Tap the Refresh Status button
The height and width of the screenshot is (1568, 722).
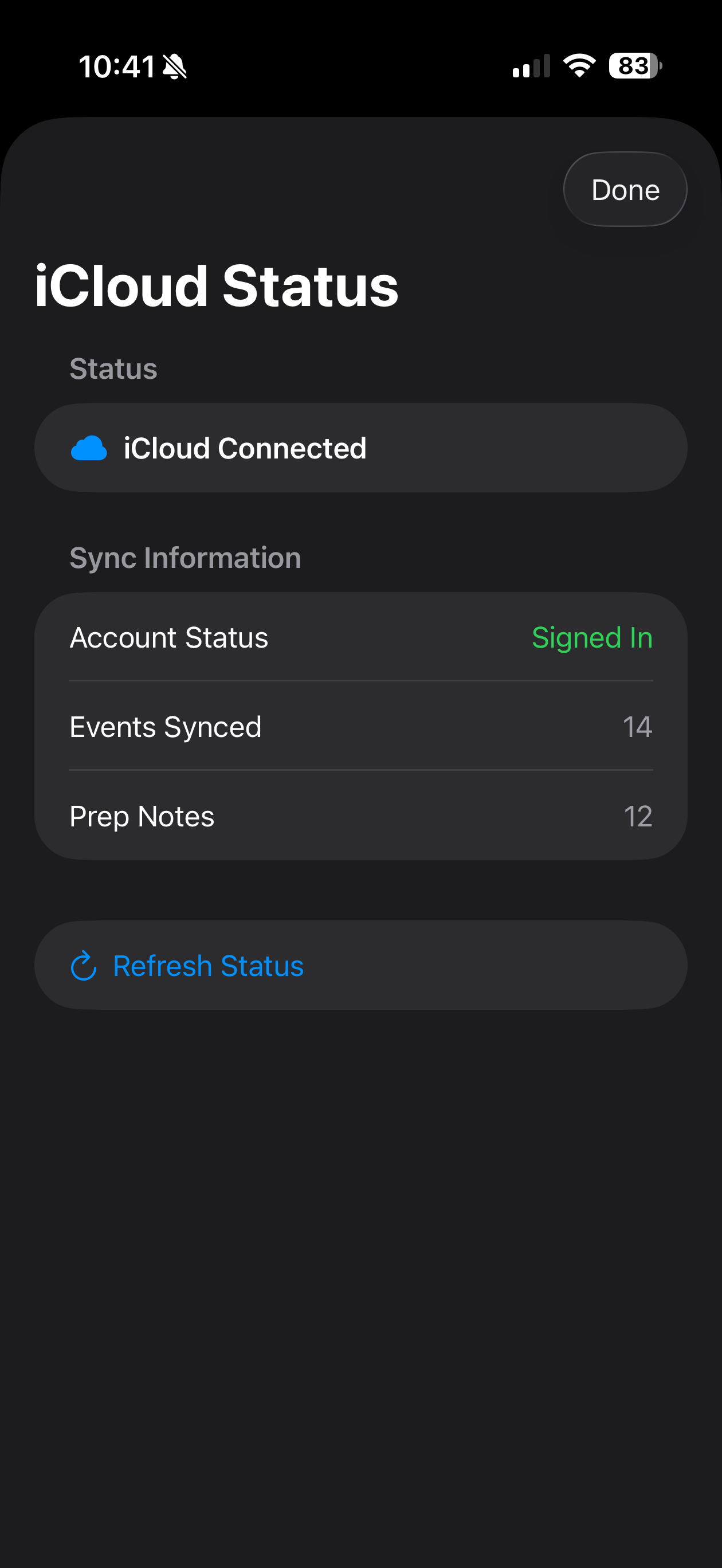(x=361, y=966)
